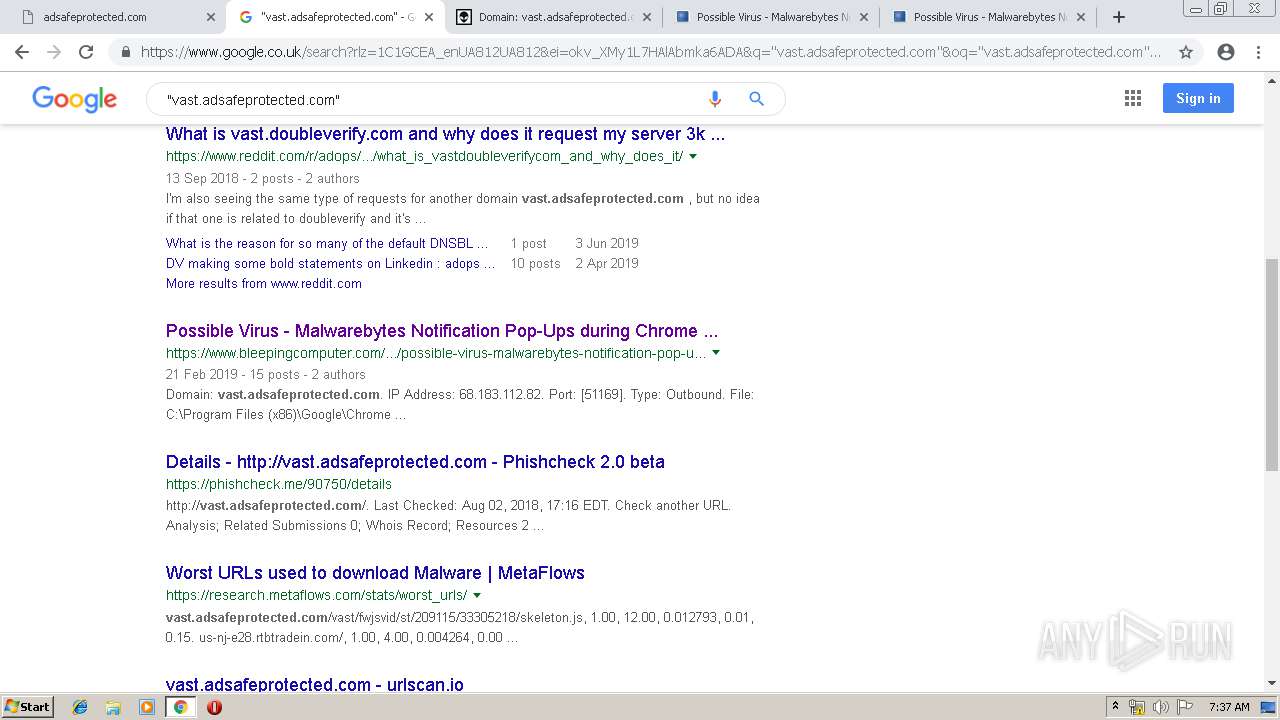Click the research.metaflows.com worst_urls URL
Image resolution: width=1280 pixels, height=720 pixels.
316,595
